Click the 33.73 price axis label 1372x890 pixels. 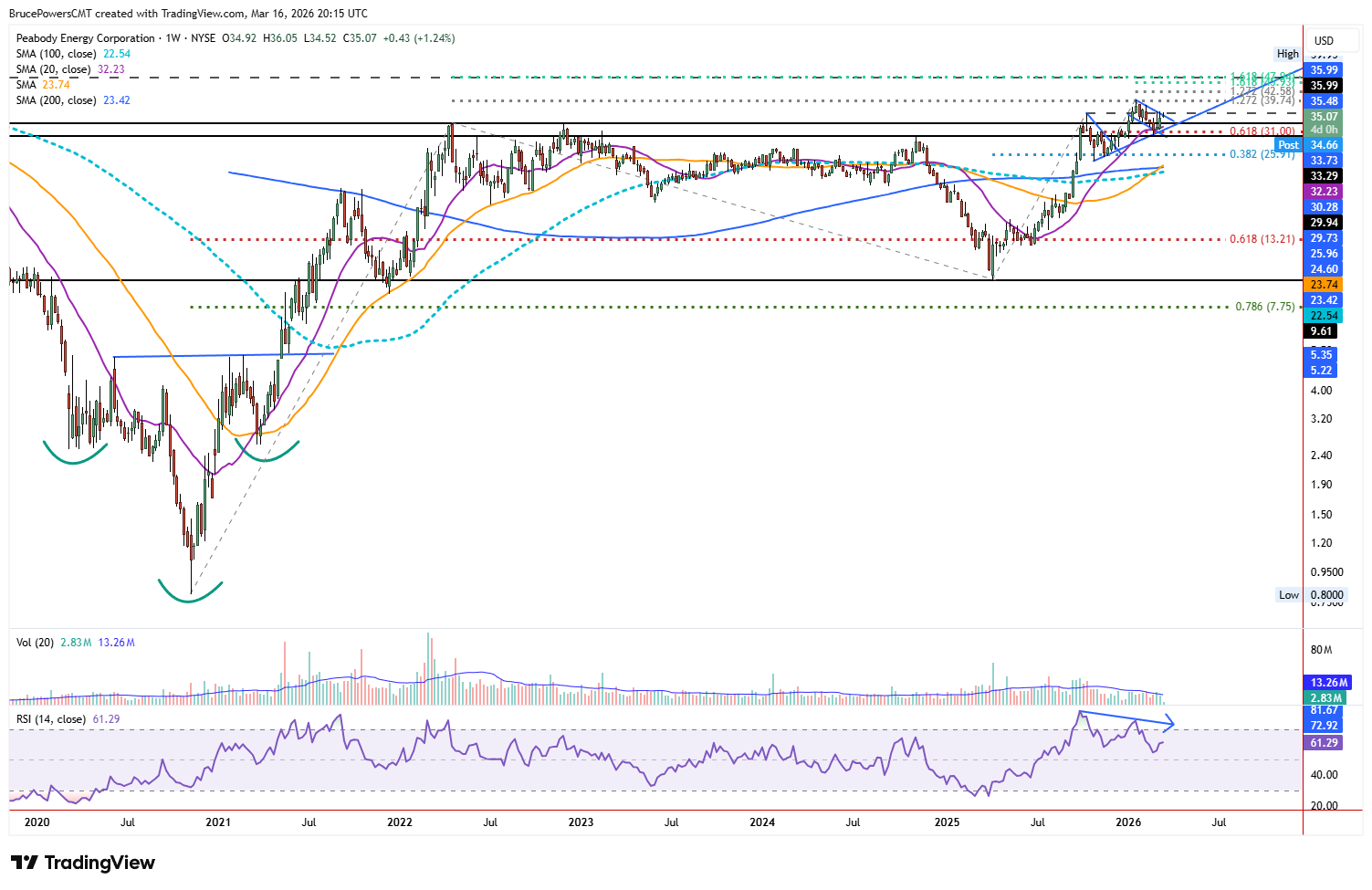pos(1324,161)
